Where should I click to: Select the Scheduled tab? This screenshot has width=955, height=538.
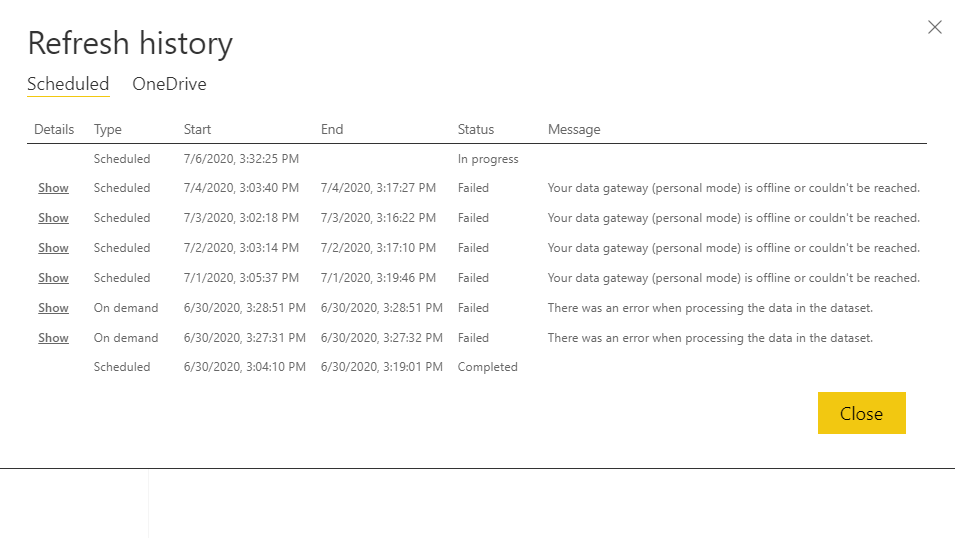(68, 84)
